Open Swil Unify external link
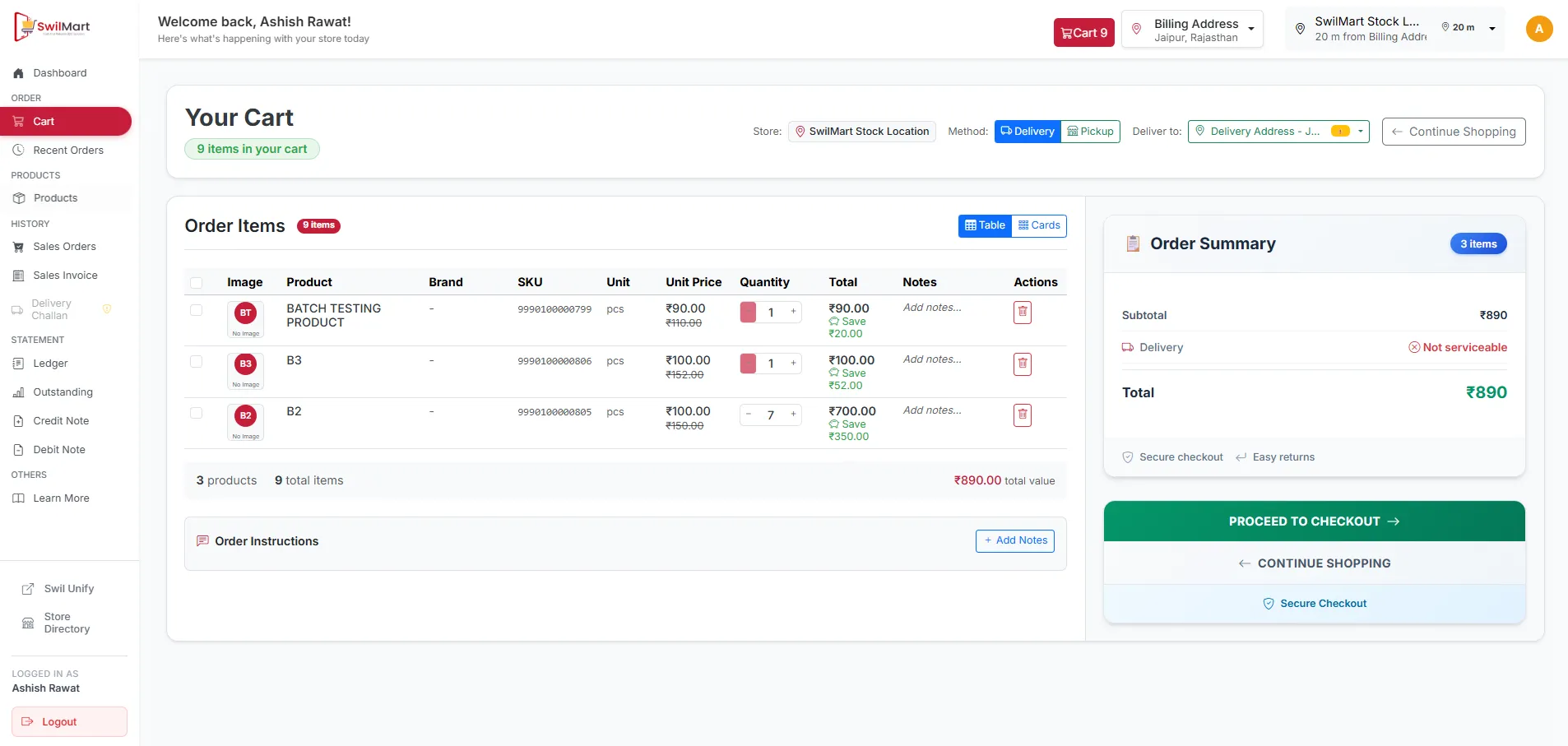This screenshot has width=1568, height=746. (69, 589)
